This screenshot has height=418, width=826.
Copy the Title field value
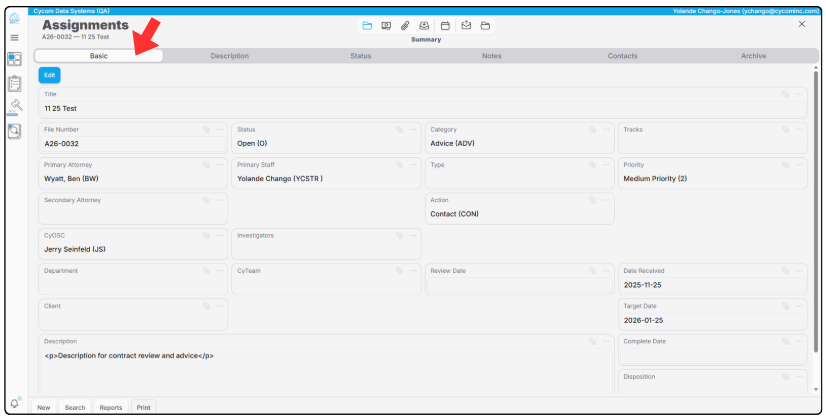click(785, 94)
